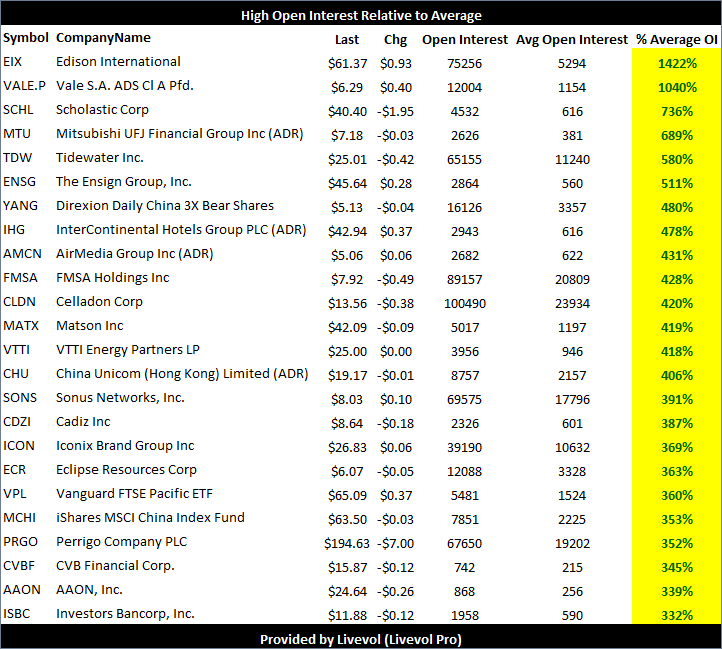Image resolution: width=722 pixels, height=649 pixels.
Task: Select the AAON symbol cell
Action: click(22, 589)
